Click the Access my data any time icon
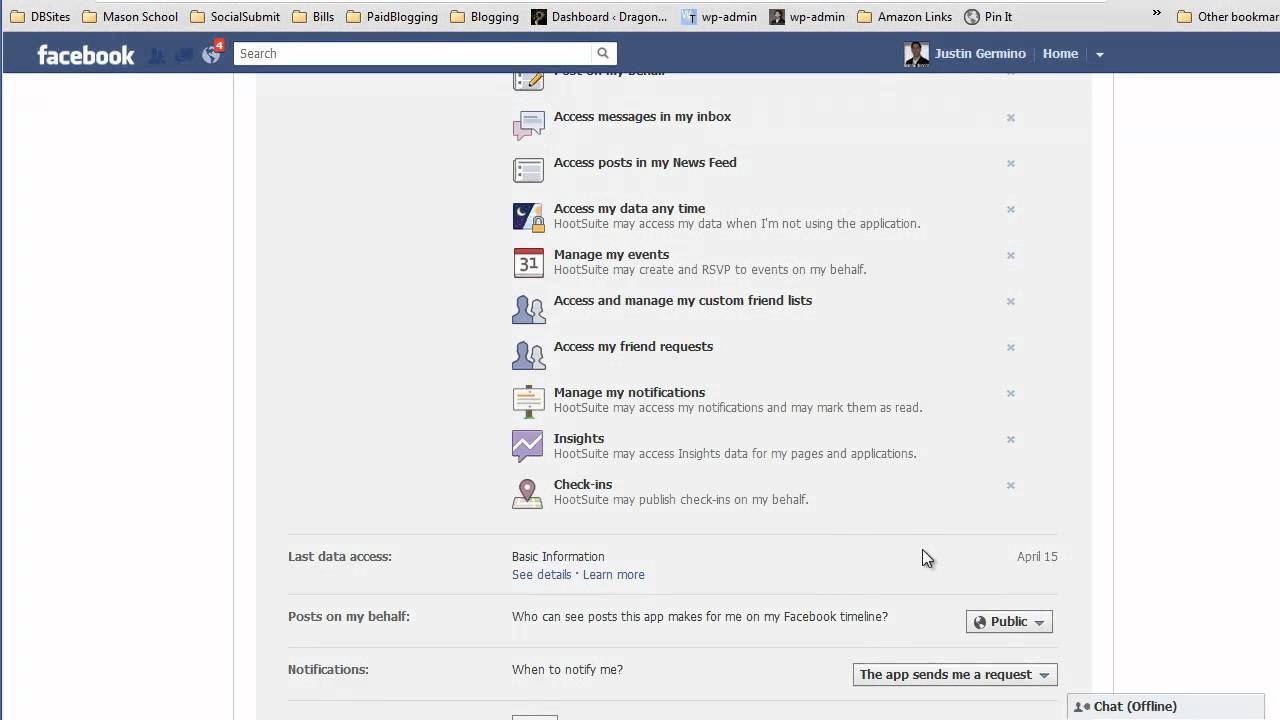The image size is (1280, 720). (528, 216)
